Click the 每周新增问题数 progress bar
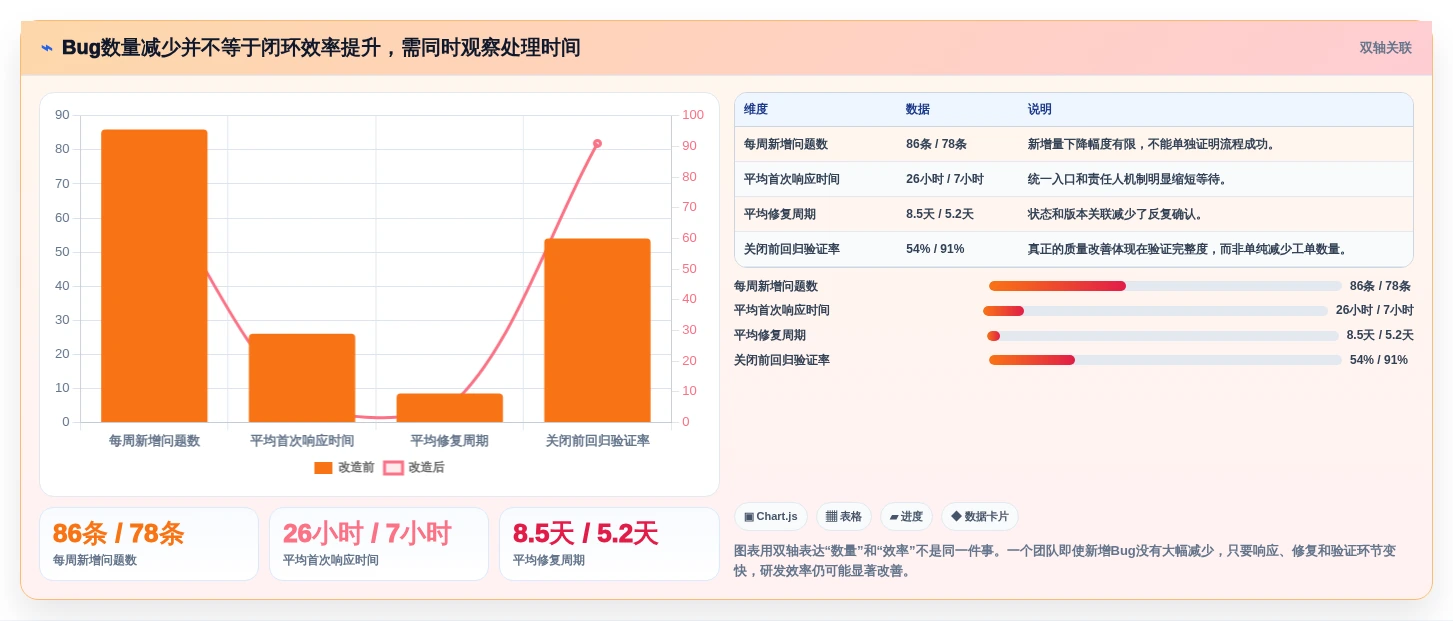The width and height of the screenshot is (1453, 621). pos(1165,286)
